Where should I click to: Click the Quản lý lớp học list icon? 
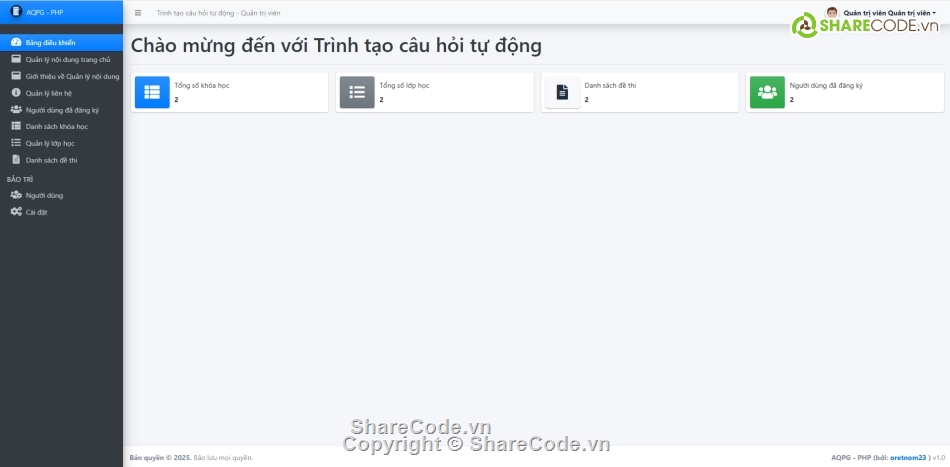pos(16,143)
